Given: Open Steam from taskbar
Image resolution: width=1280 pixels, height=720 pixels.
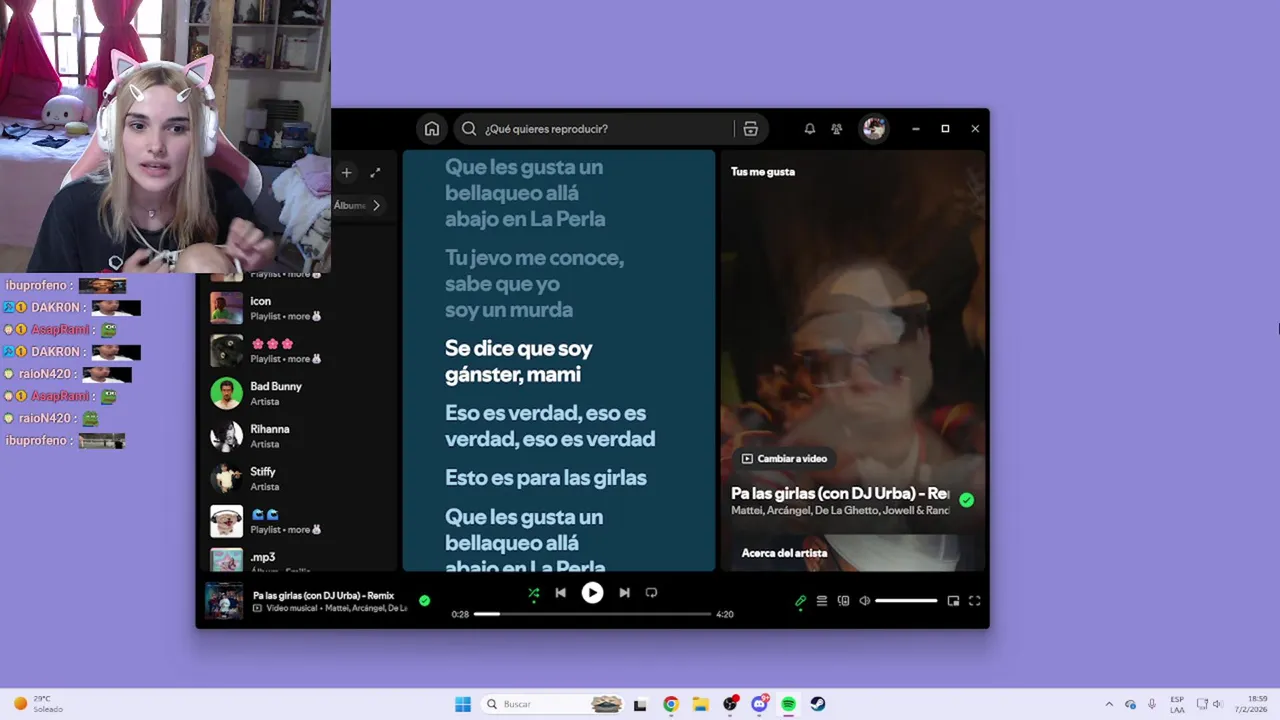Looking at the screenshot, I should tap(818, 704).
